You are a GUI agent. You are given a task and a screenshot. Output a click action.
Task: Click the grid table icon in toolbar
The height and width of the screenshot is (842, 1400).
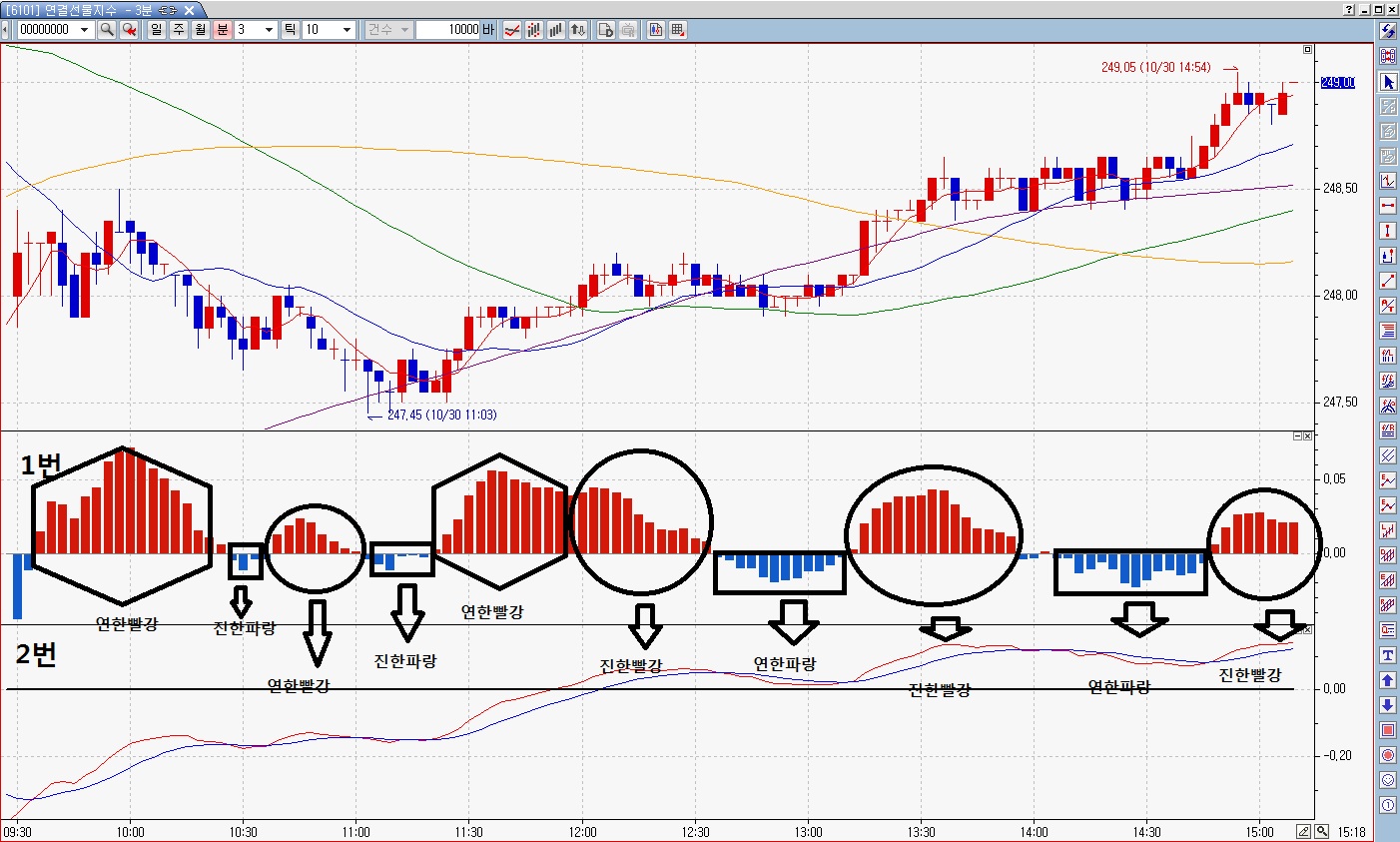[678, 30]
